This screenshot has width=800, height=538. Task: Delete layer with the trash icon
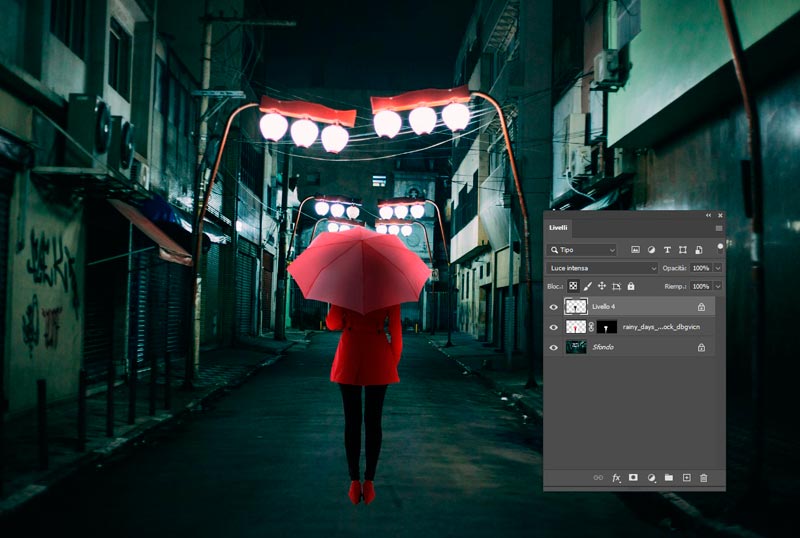(704, 478)
